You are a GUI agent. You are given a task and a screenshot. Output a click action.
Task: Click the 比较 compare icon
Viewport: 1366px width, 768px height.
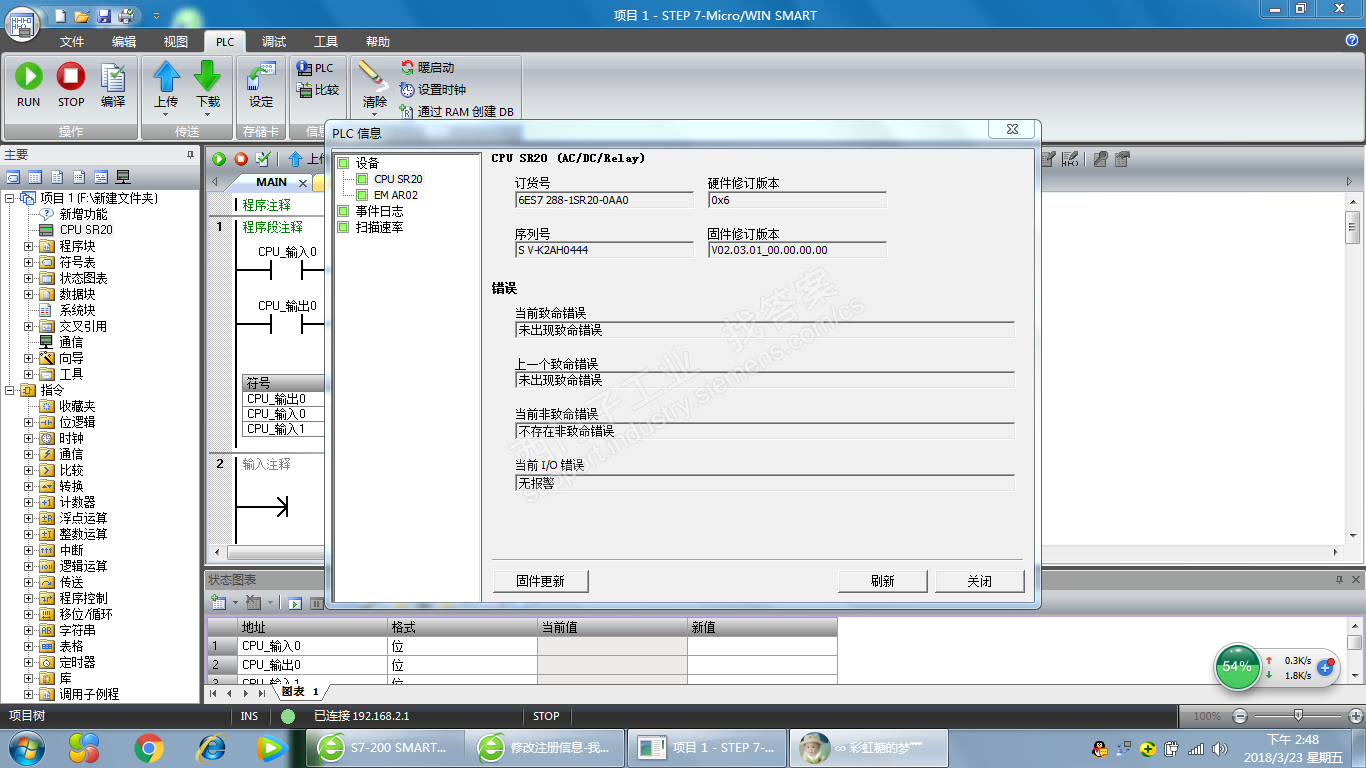pyautogui.click(x=318, y=90)
